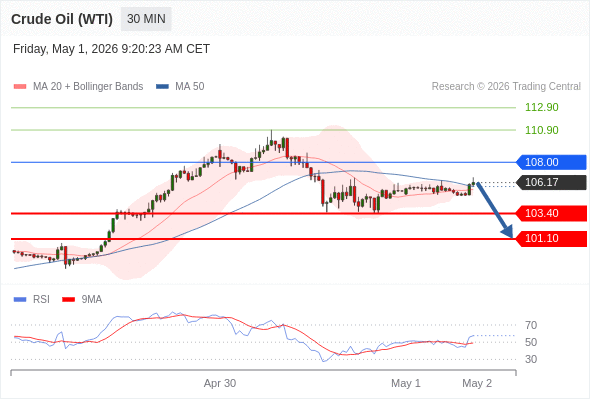Click the green 112.90 resistance label

(x=542, y=108)
